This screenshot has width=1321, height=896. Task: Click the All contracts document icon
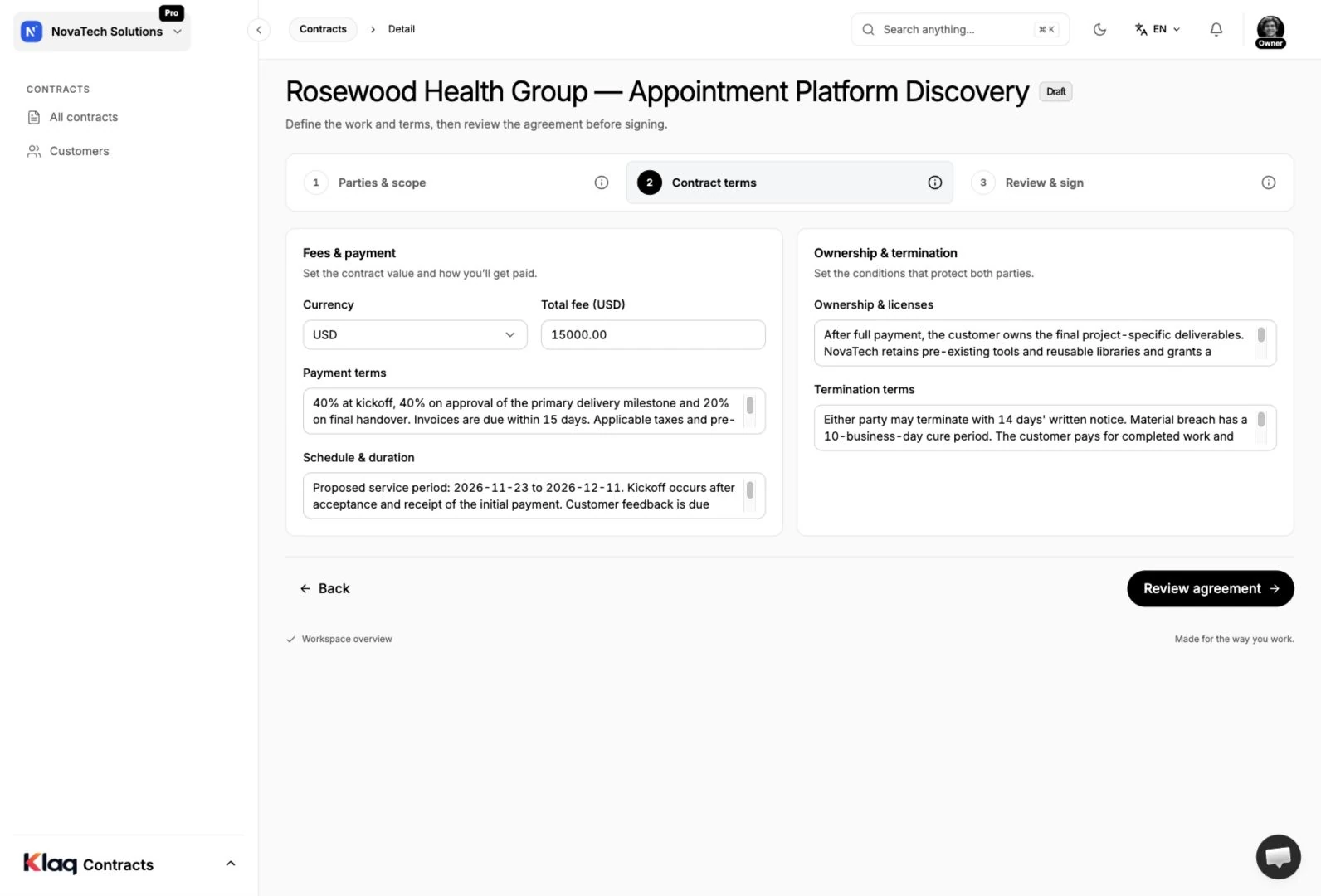coord(34,118)
